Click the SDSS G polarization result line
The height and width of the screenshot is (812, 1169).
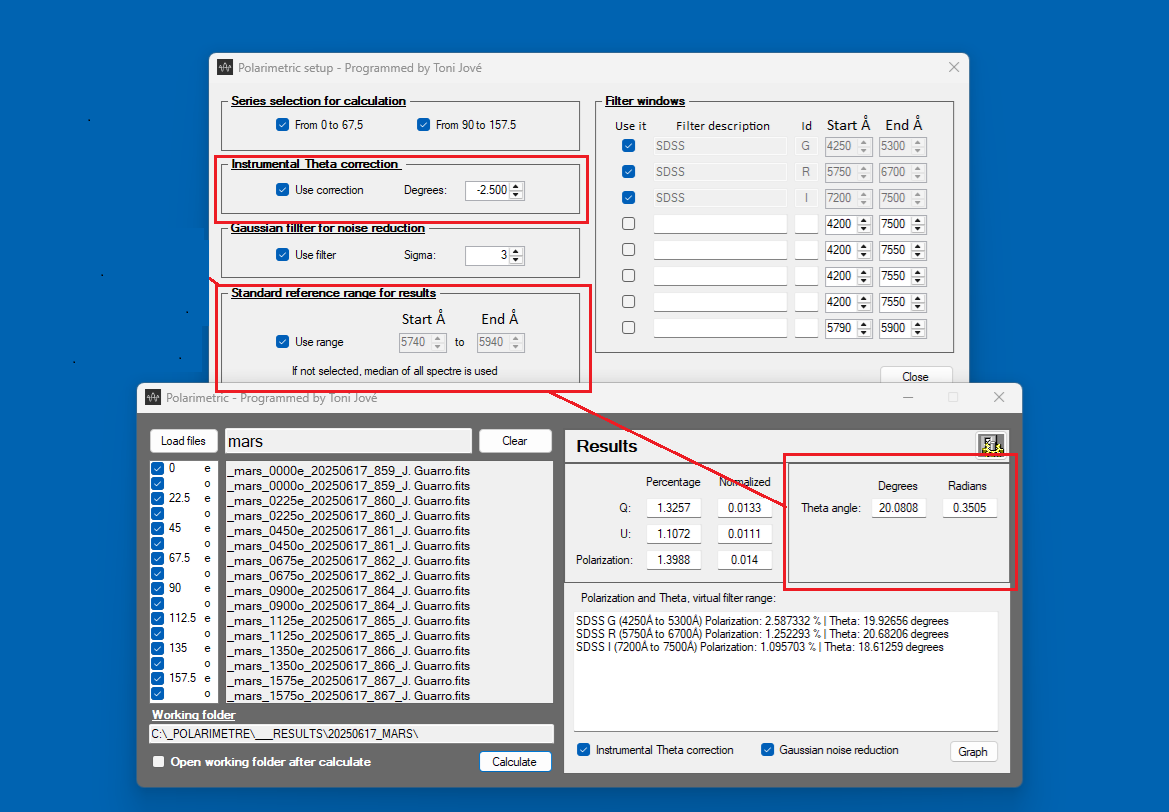(762, 621)
